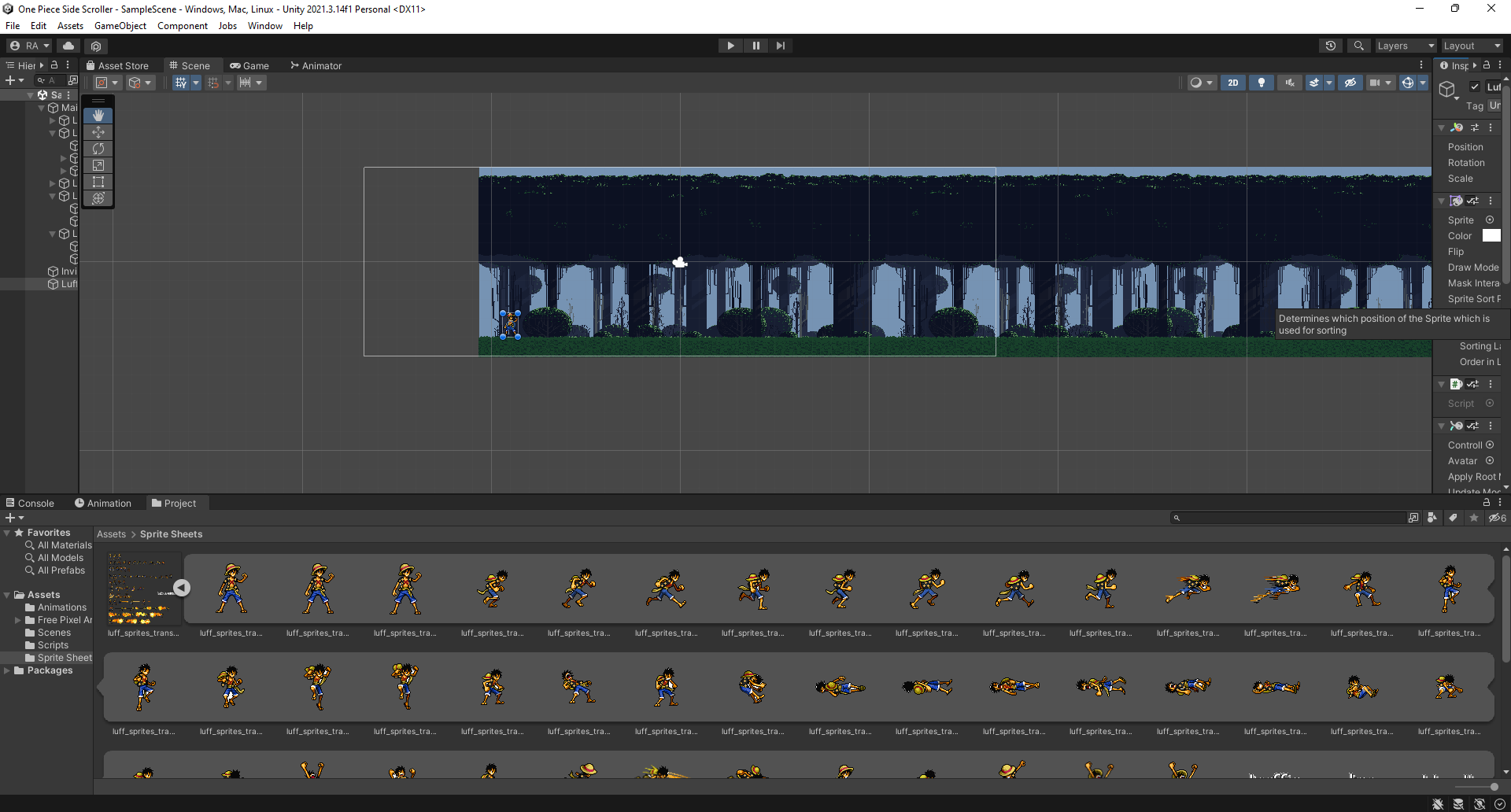Switch to the Console tab

[30, 503]
